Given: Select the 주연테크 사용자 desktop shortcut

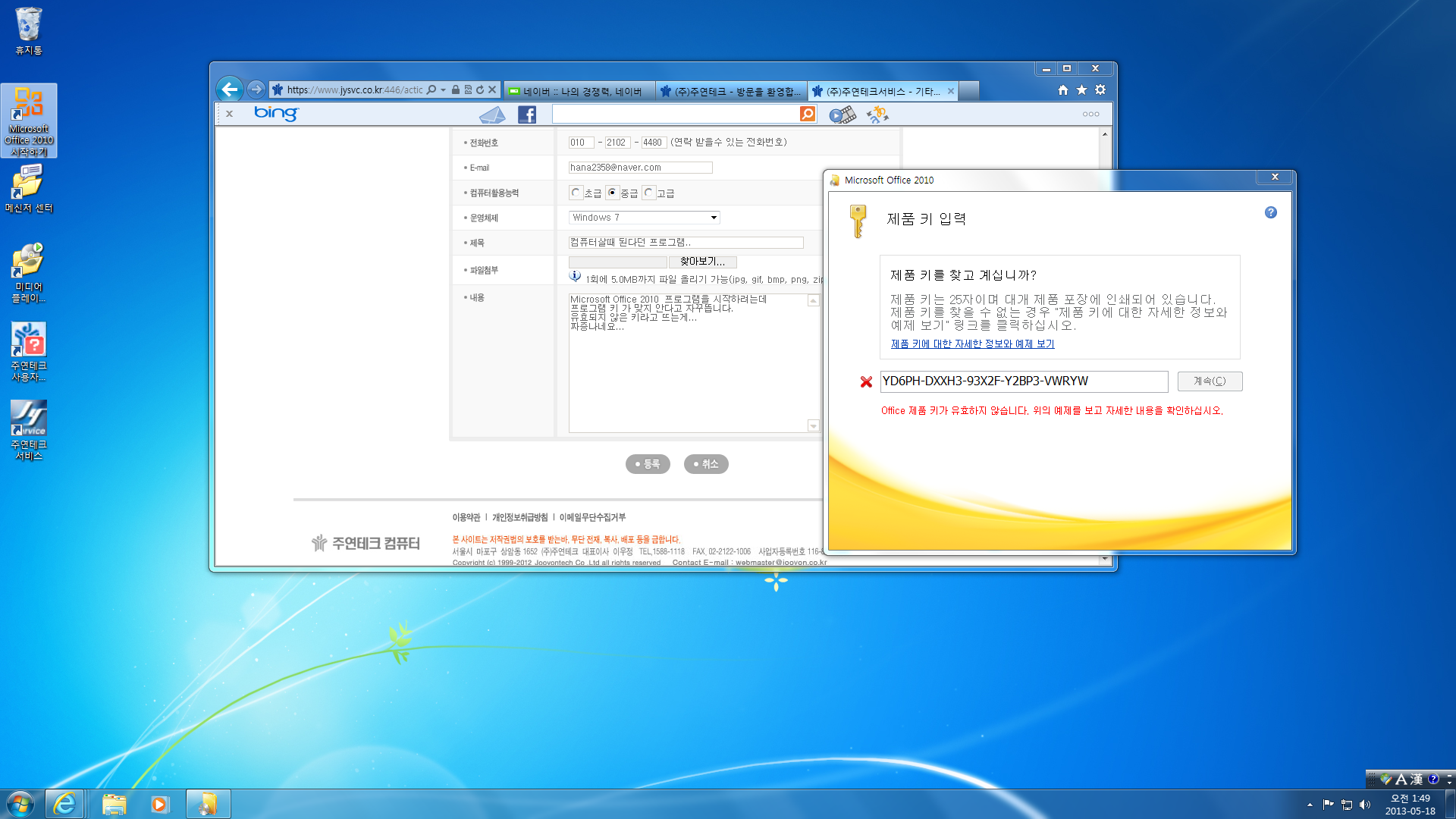Looking at the screenshot, I should pos(29,352).
